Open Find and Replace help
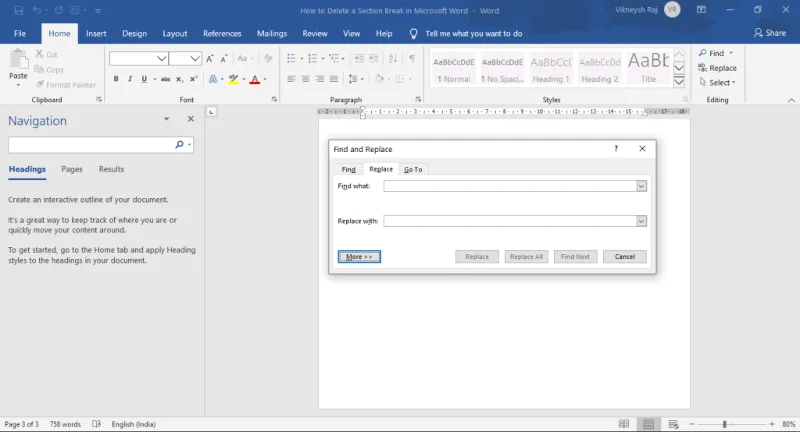Viewport: 800px width, 432px height. [616, 149]
